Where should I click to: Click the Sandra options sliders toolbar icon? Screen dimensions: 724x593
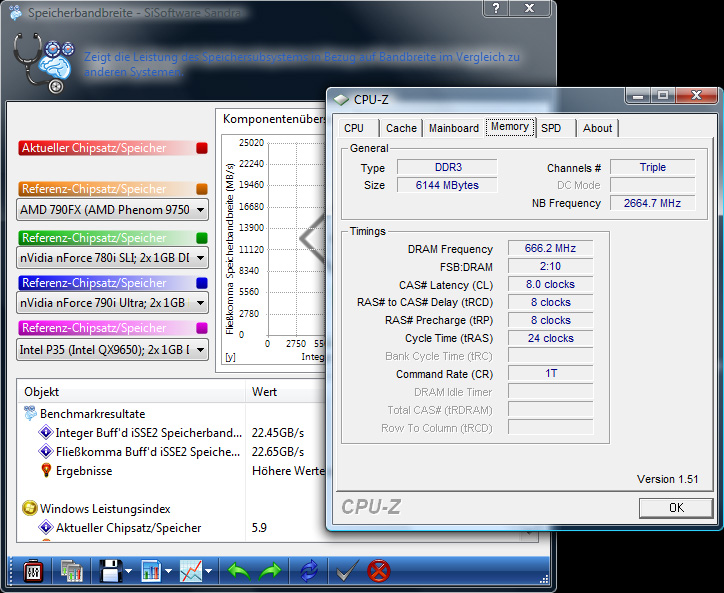(33, 572)
